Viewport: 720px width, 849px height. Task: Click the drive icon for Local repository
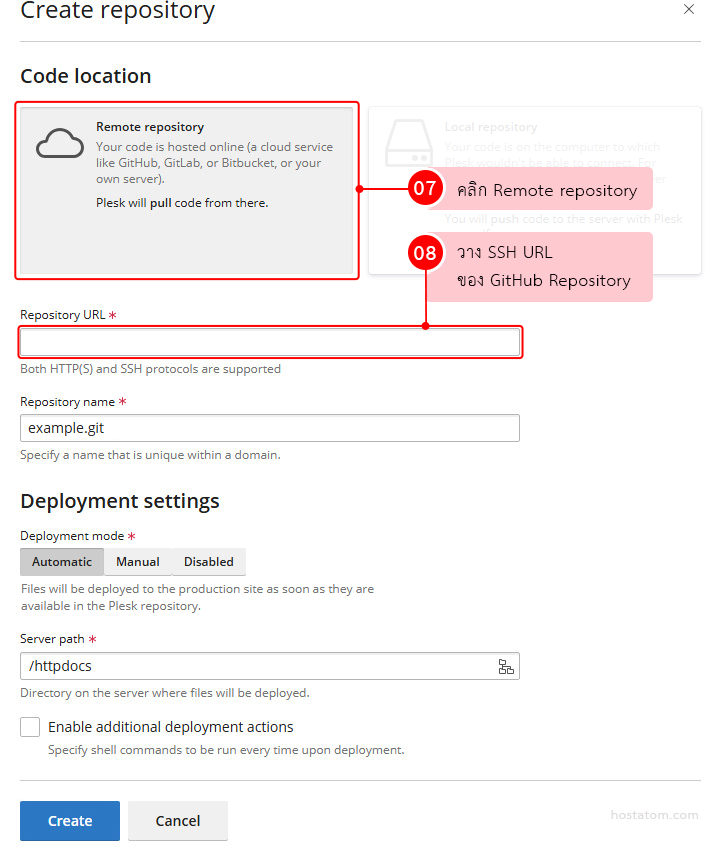click(x=409, y=143)
